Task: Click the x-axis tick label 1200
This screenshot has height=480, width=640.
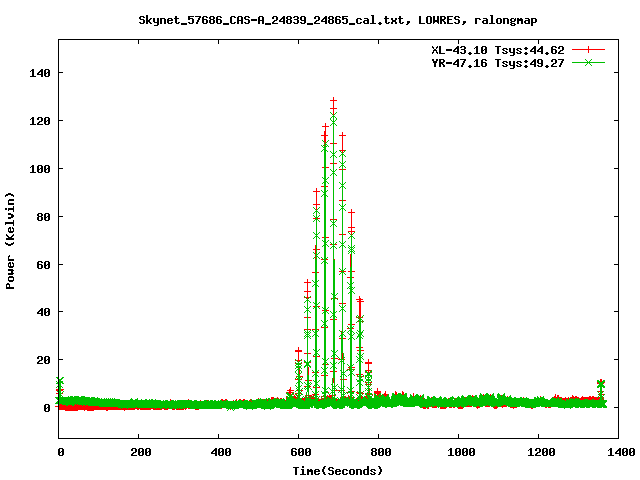Action: (541, 452)
